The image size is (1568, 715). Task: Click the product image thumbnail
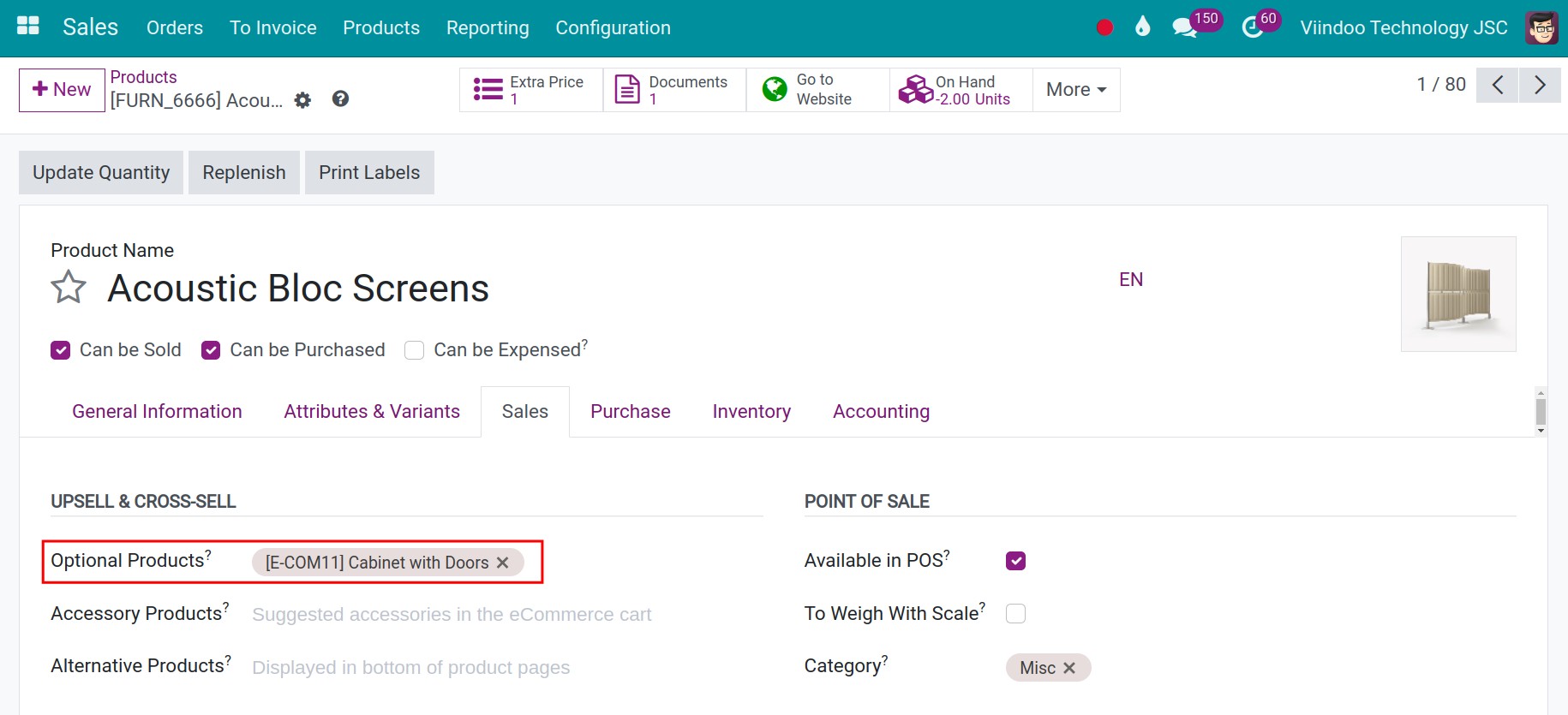click(x=1458, y=294)
